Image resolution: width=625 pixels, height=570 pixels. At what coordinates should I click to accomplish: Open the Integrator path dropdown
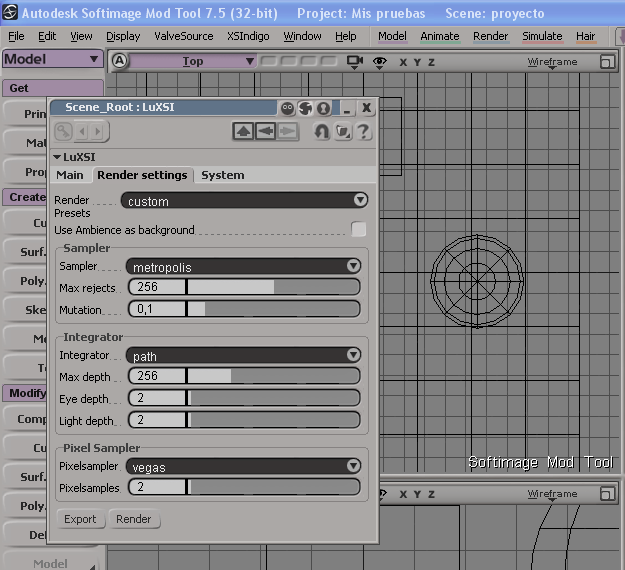(243, 355)
